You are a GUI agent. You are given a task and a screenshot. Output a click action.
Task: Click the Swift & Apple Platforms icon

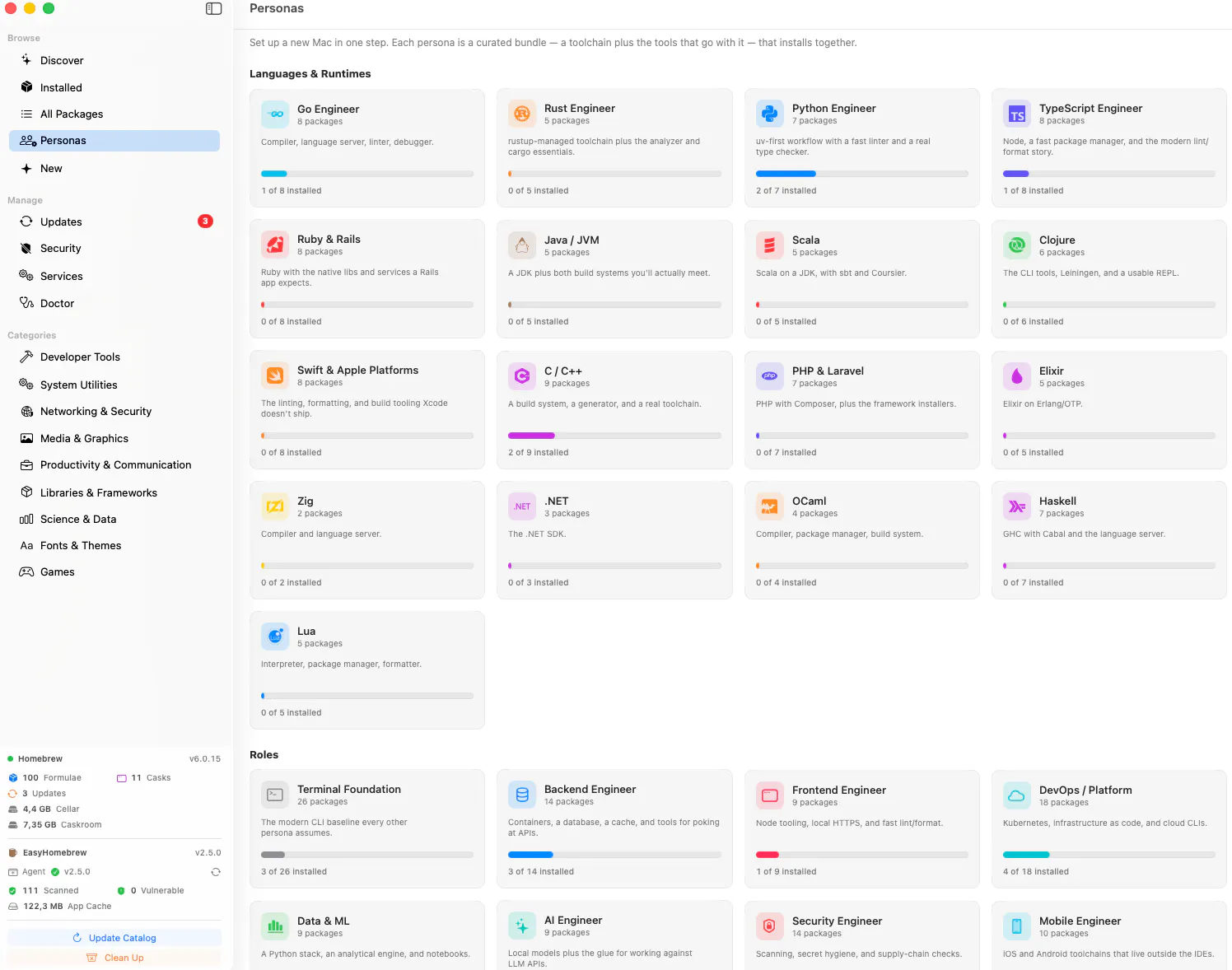click(x=275, y=375)
